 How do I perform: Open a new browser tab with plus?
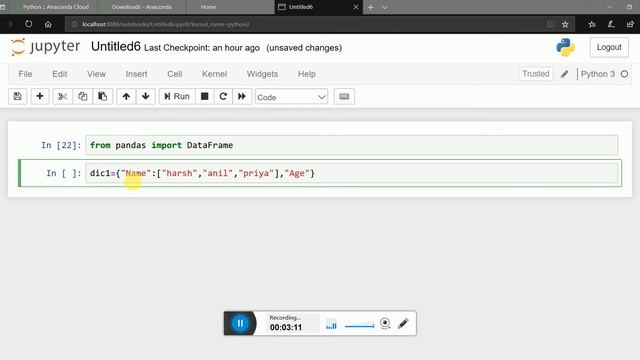[x=371, y=7]
